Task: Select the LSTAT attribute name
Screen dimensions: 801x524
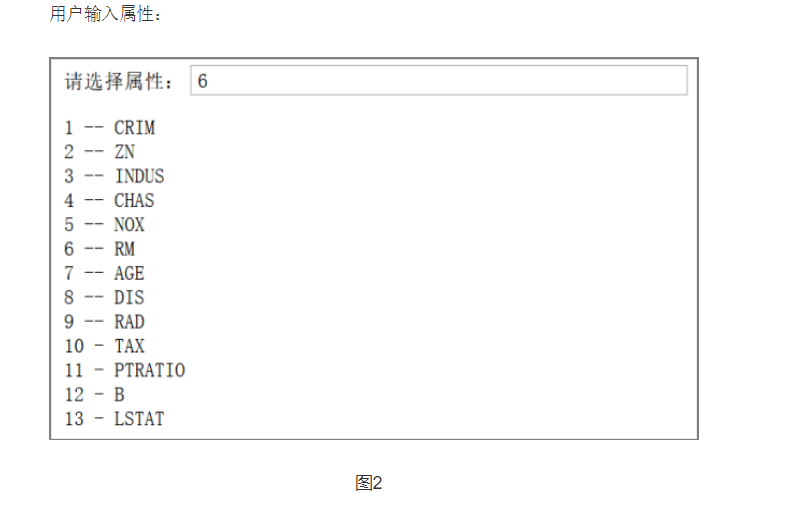Action: (139, 419)
